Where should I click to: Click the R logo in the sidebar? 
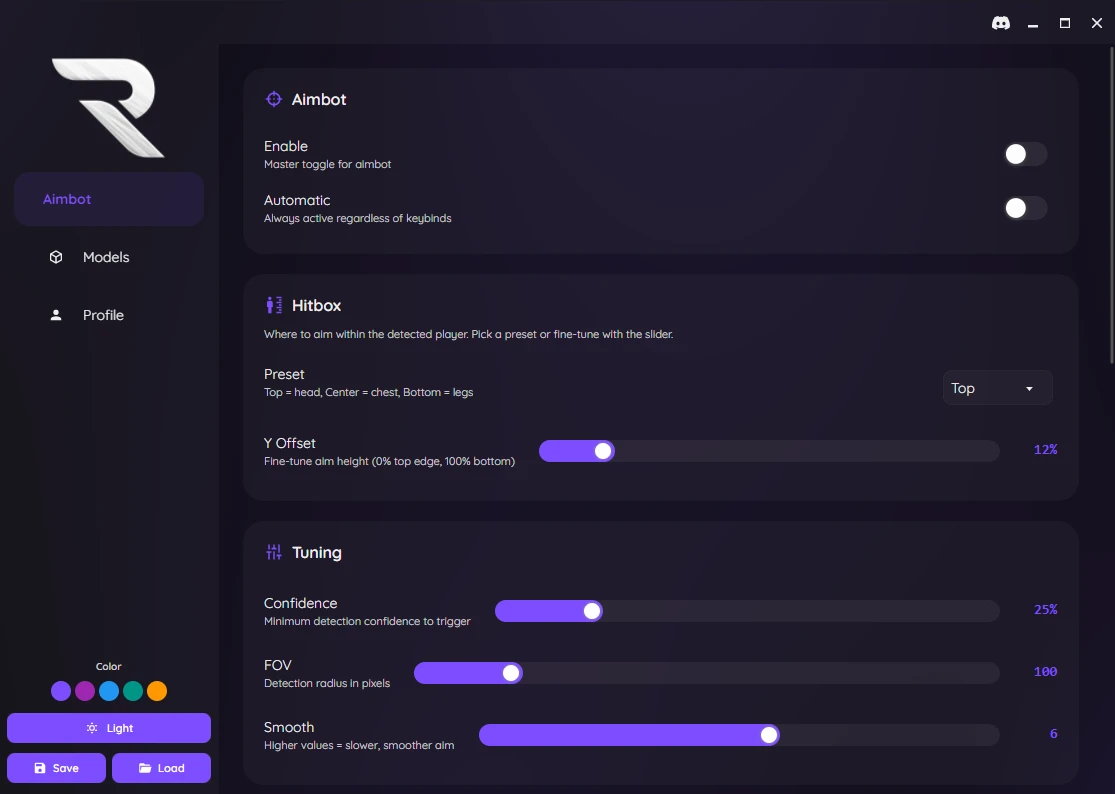point(108,107)
